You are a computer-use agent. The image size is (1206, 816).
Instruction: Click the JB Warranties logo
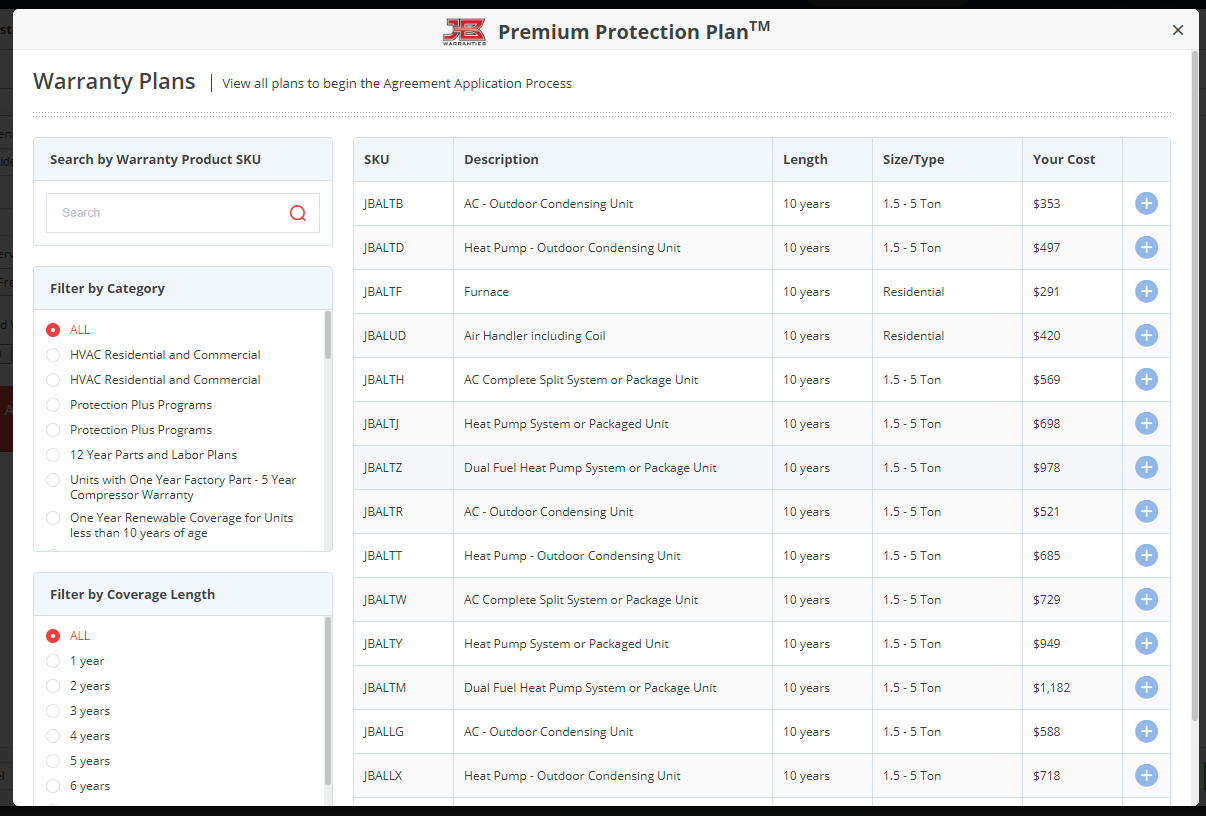coord(464,31)
